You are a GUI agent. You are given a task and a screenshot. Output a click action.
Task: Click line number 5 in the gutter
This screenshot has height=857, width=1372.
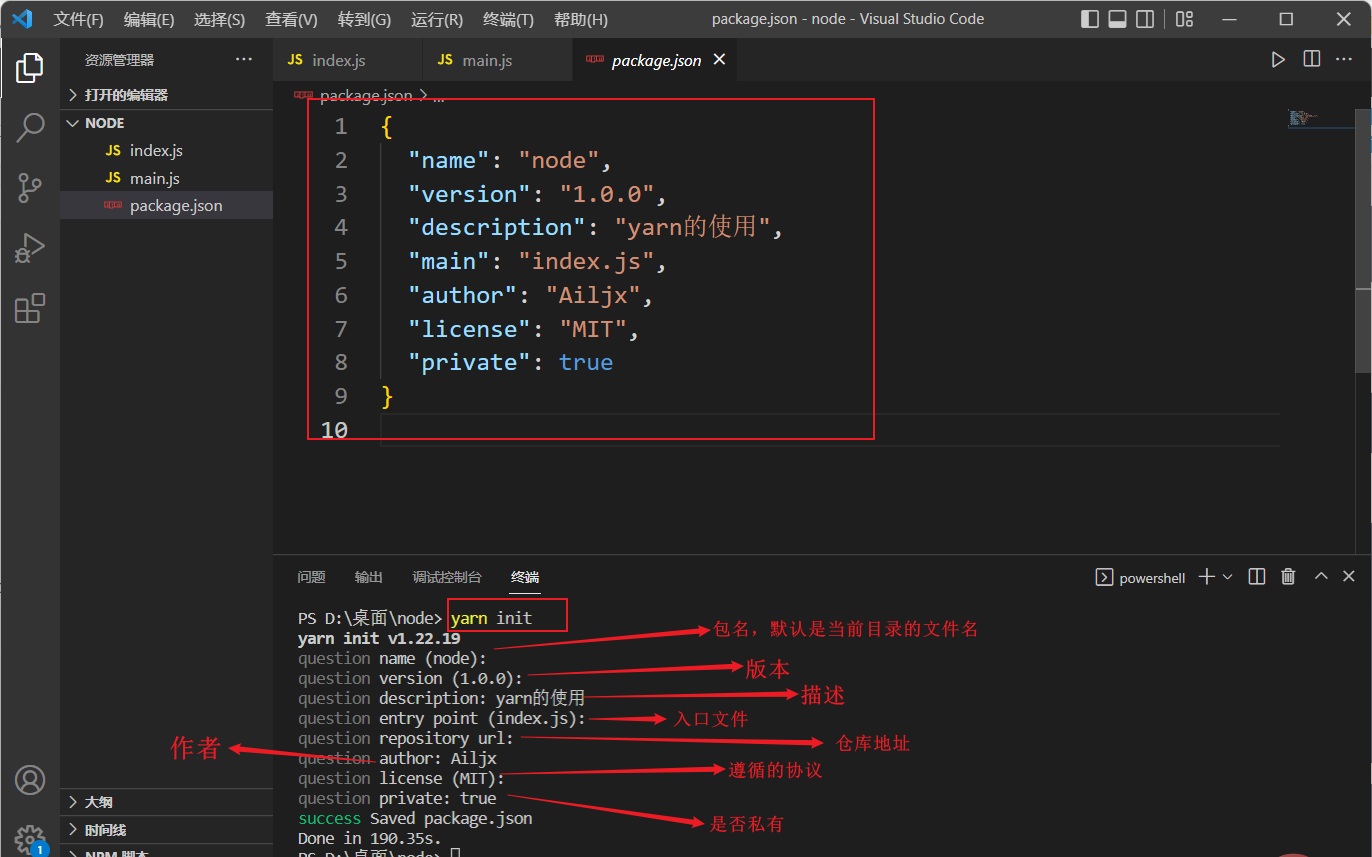tap(341, 261)
